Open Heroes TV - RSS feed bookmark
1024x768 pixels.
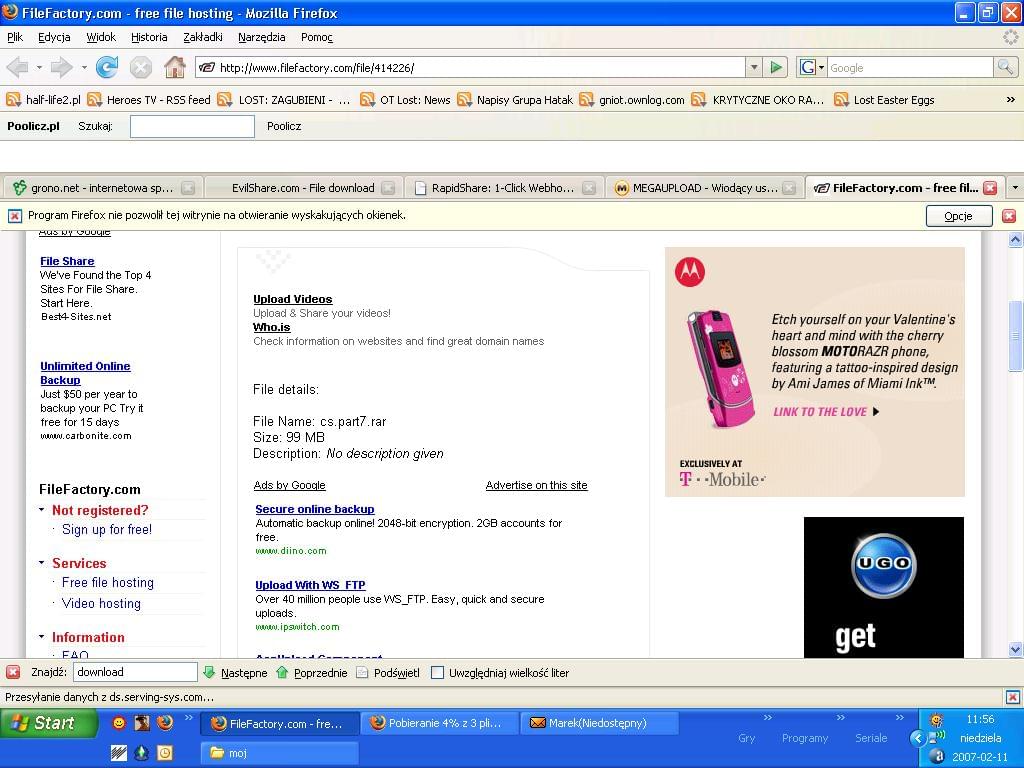coord(149,100)
